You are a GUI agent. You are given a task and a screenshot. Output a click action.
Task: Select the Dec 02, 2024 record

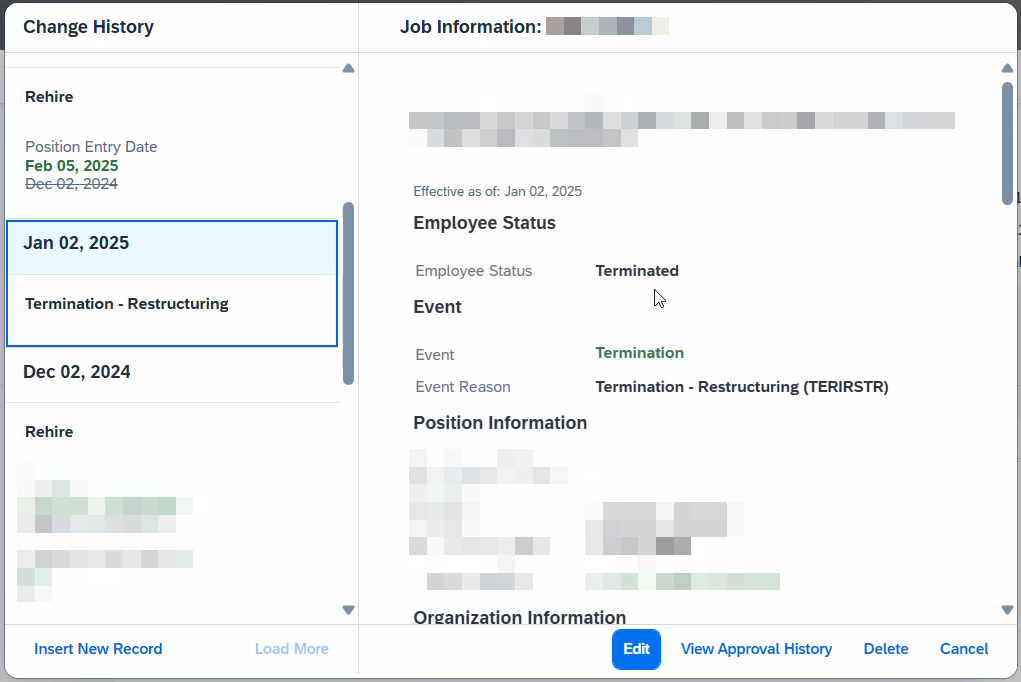pos(77,372)
